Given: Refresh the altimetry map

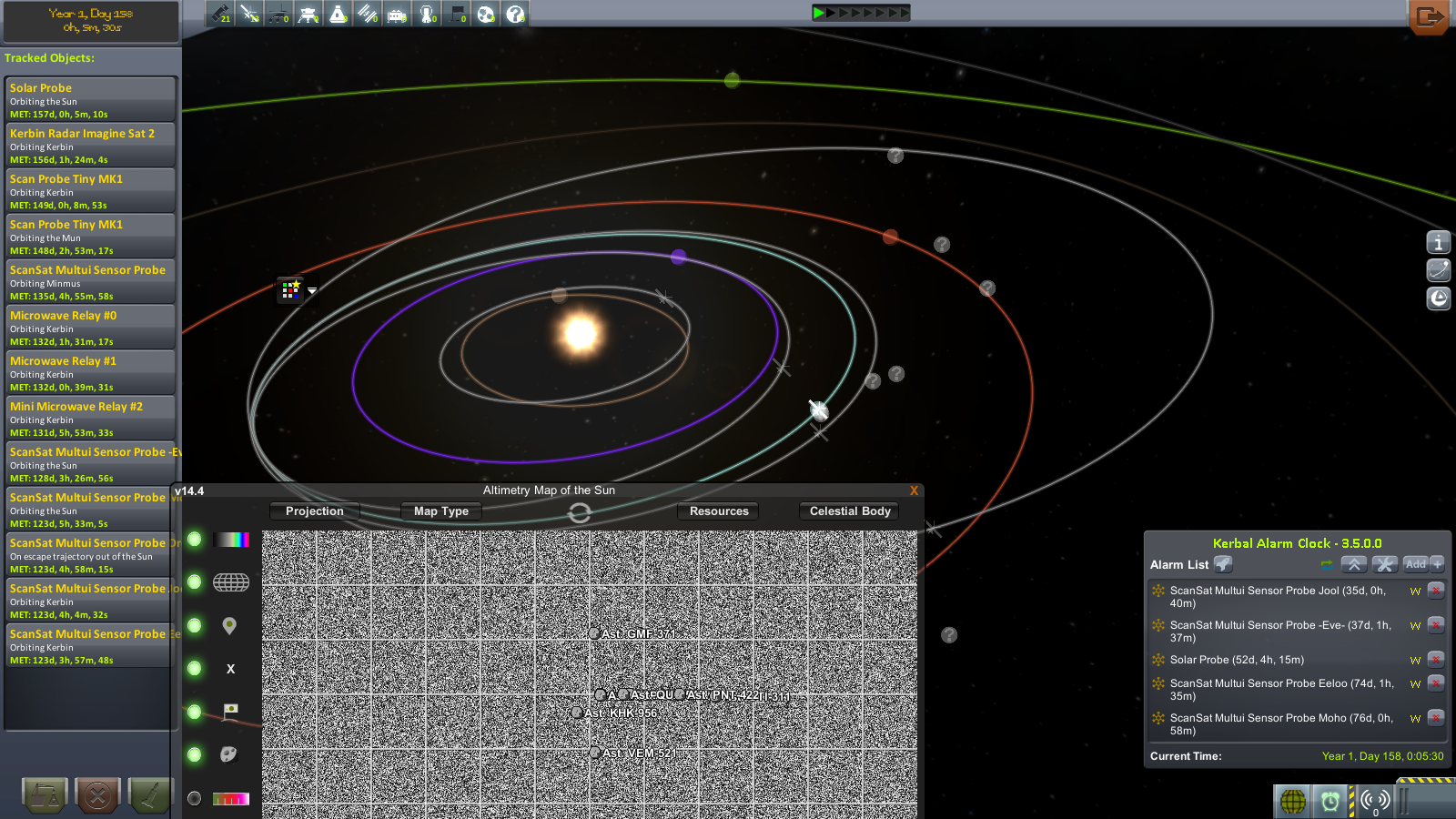Looking at the screenshot, I should click(579, 513).
